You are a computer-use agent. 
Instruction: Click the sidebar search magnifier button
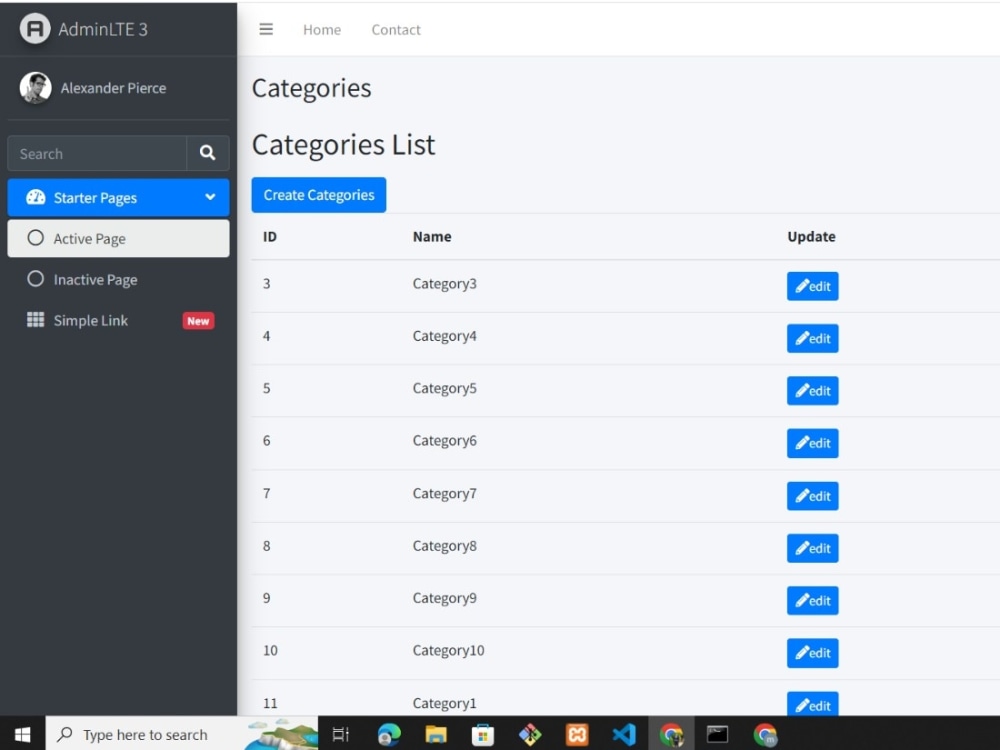(207, 153)
